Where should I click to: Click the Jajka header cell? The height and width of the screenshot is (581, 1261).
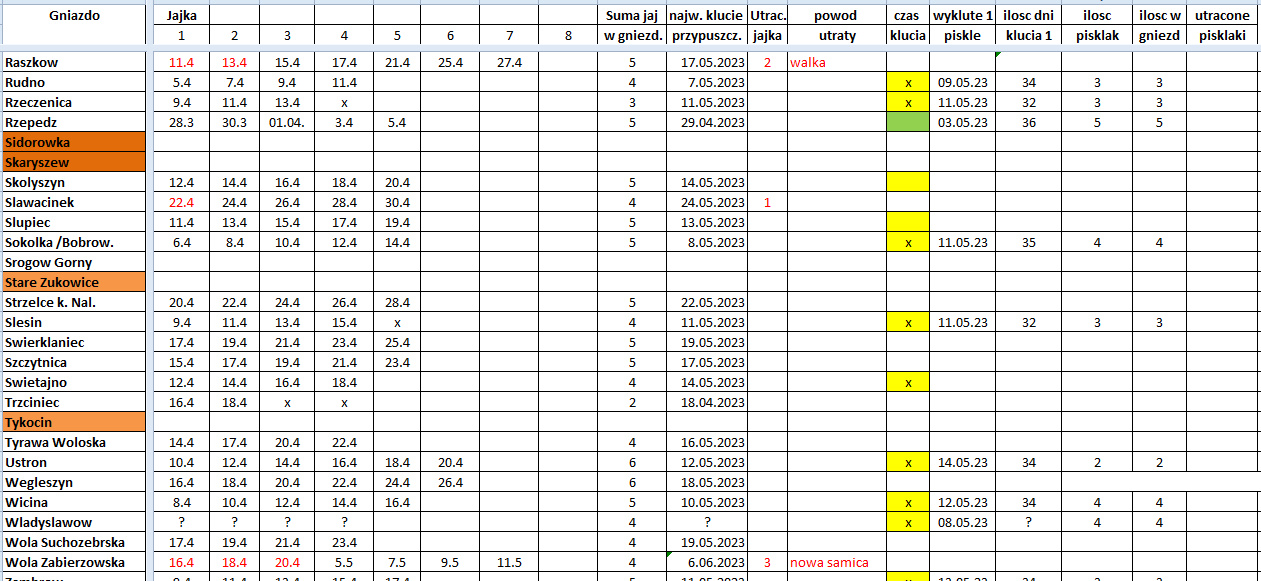coord(181,16)
